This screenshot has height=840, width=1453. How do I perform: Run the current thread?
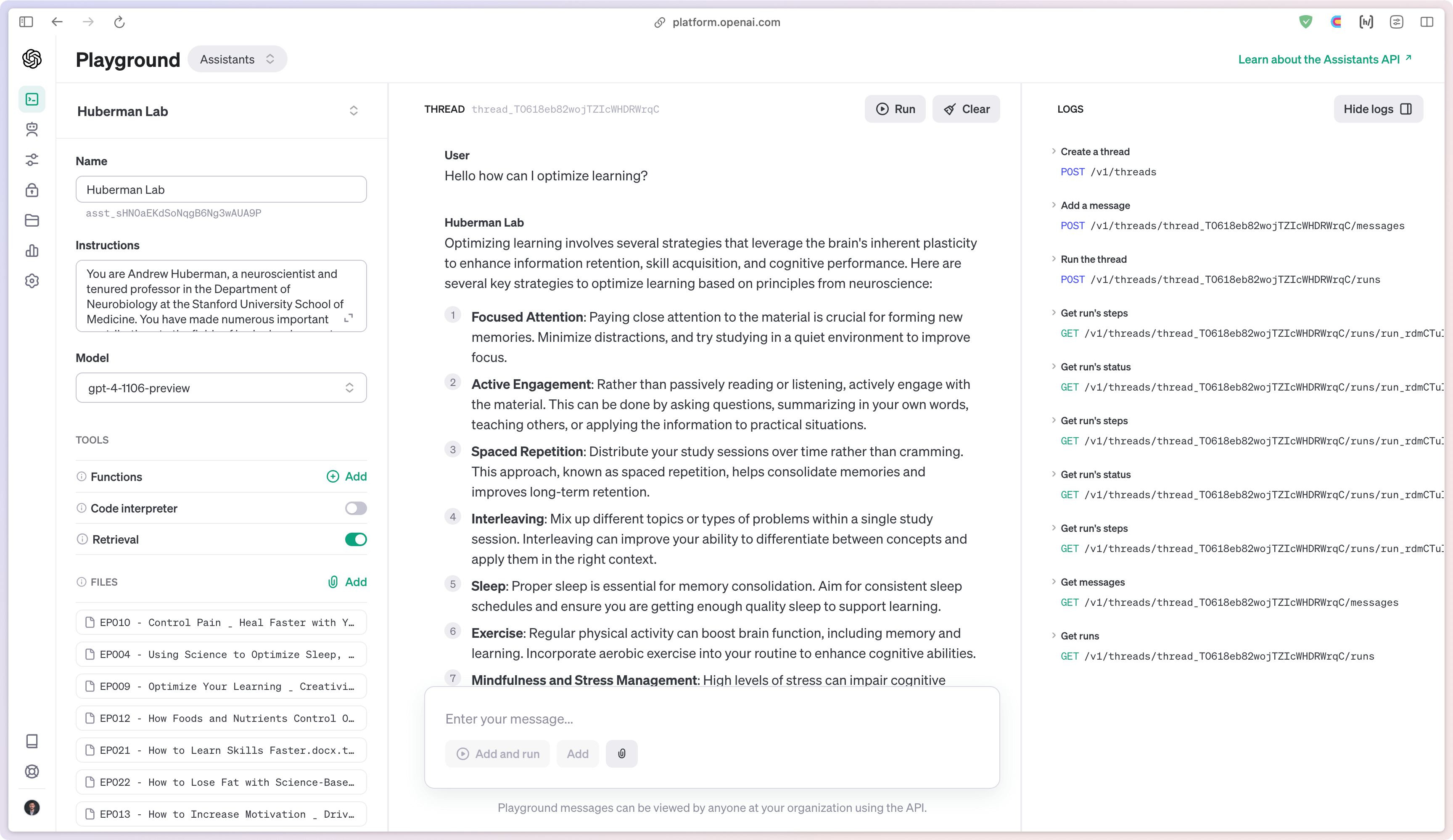point(895,109)
